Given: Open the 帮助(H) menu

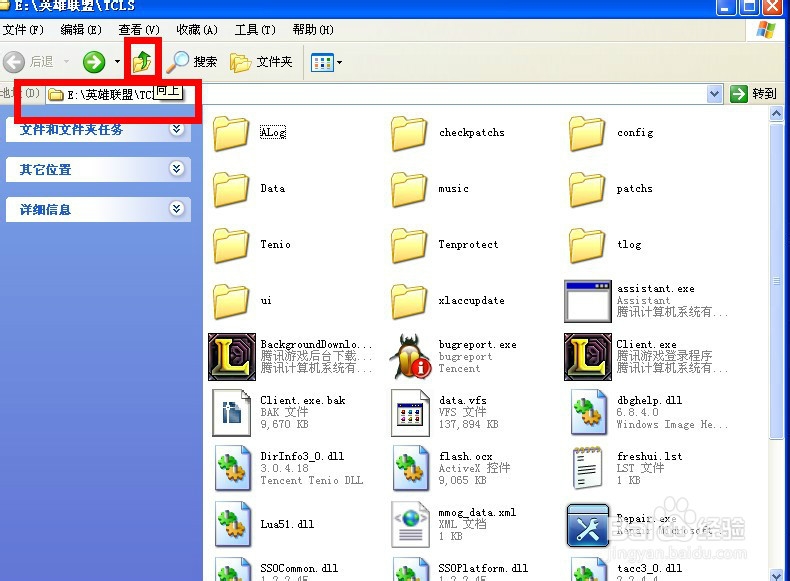Looking at the screenshot, I should 313,30.
